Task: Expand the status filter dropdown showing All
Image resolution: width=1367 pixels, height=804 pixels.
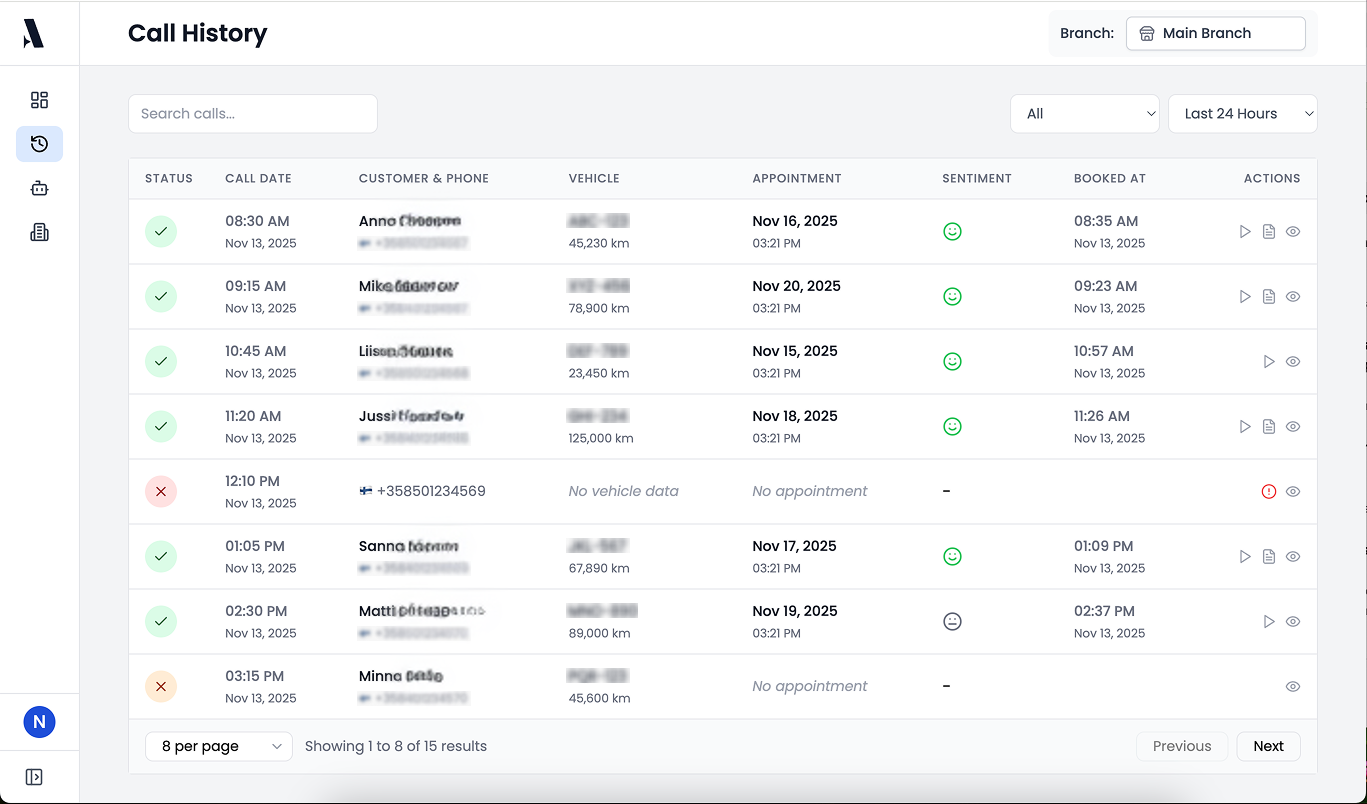Action: (x=1085, y=113)
